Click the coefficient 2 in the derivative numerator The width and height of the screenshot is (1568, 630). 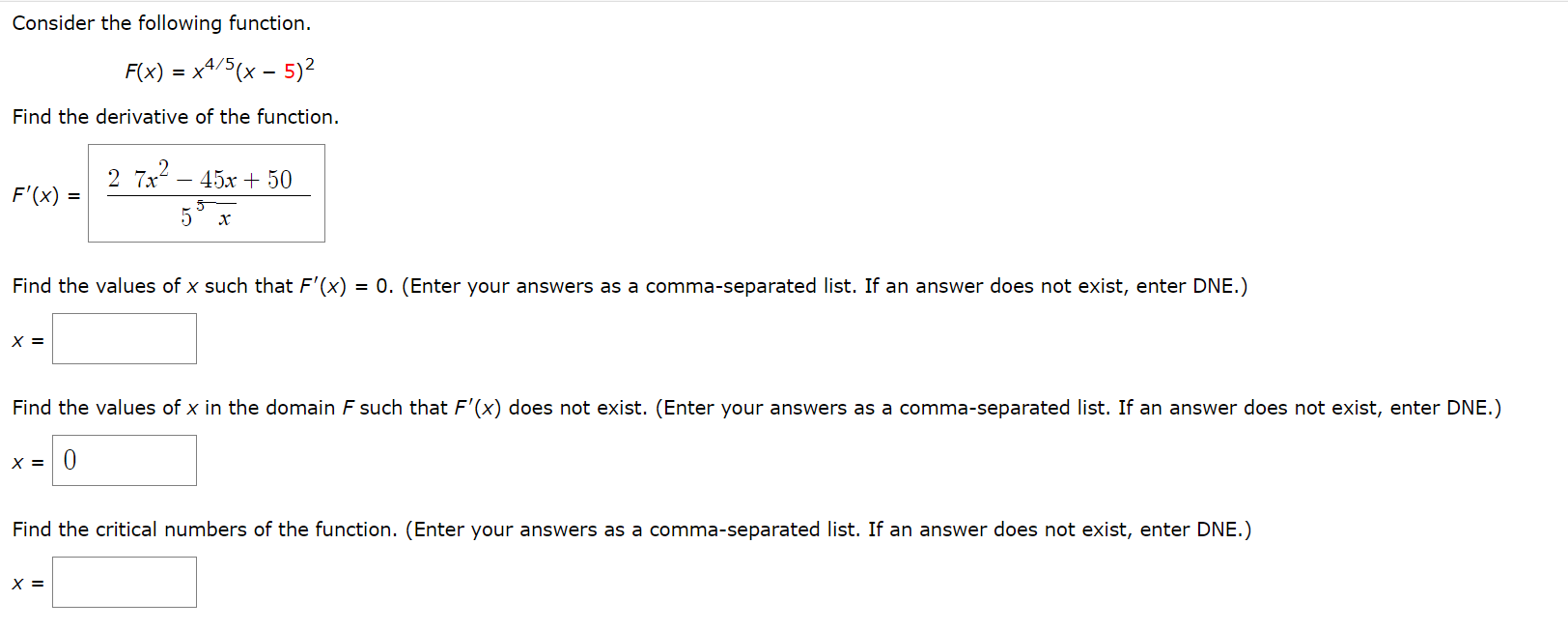tap(115, 177)
